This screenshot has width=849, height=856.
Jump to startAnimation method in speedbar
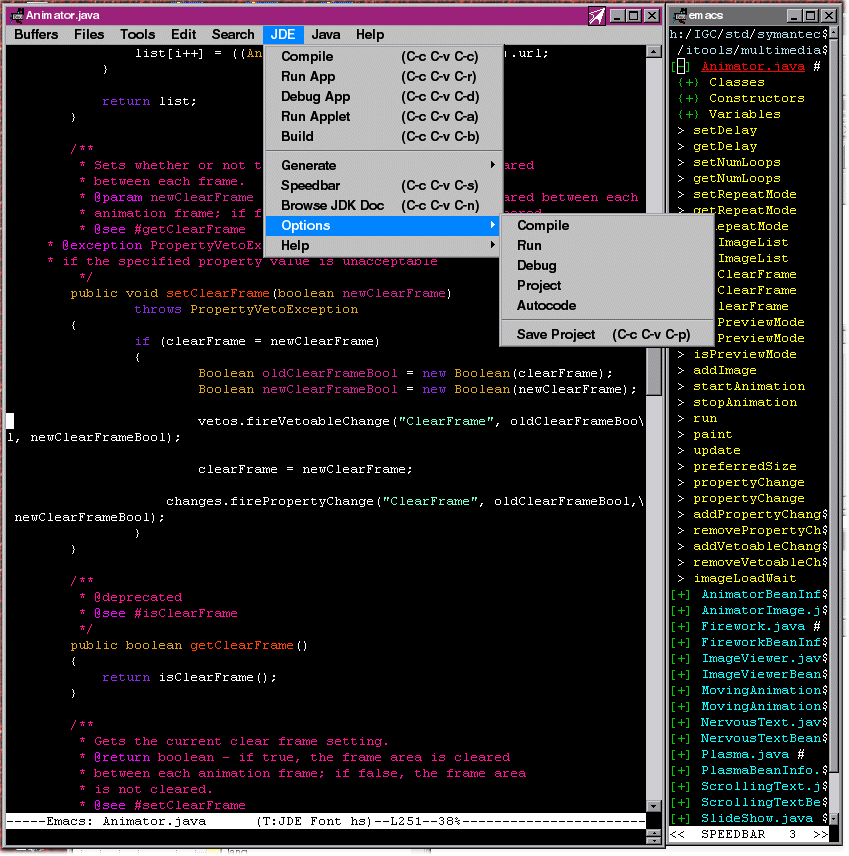pyautogui.click(x=748, y=387)
